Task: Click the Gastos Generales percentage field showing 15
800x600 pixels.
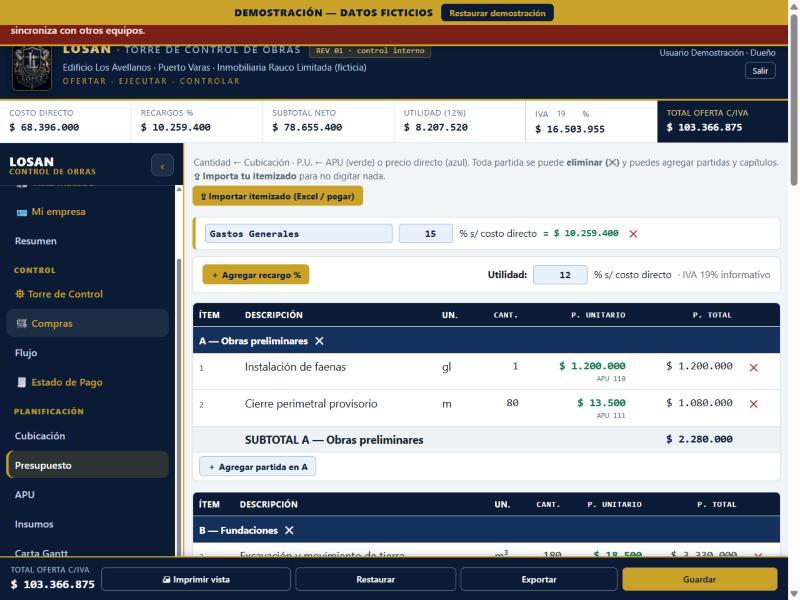Action: pyautogui.click(x=426, y=234)
